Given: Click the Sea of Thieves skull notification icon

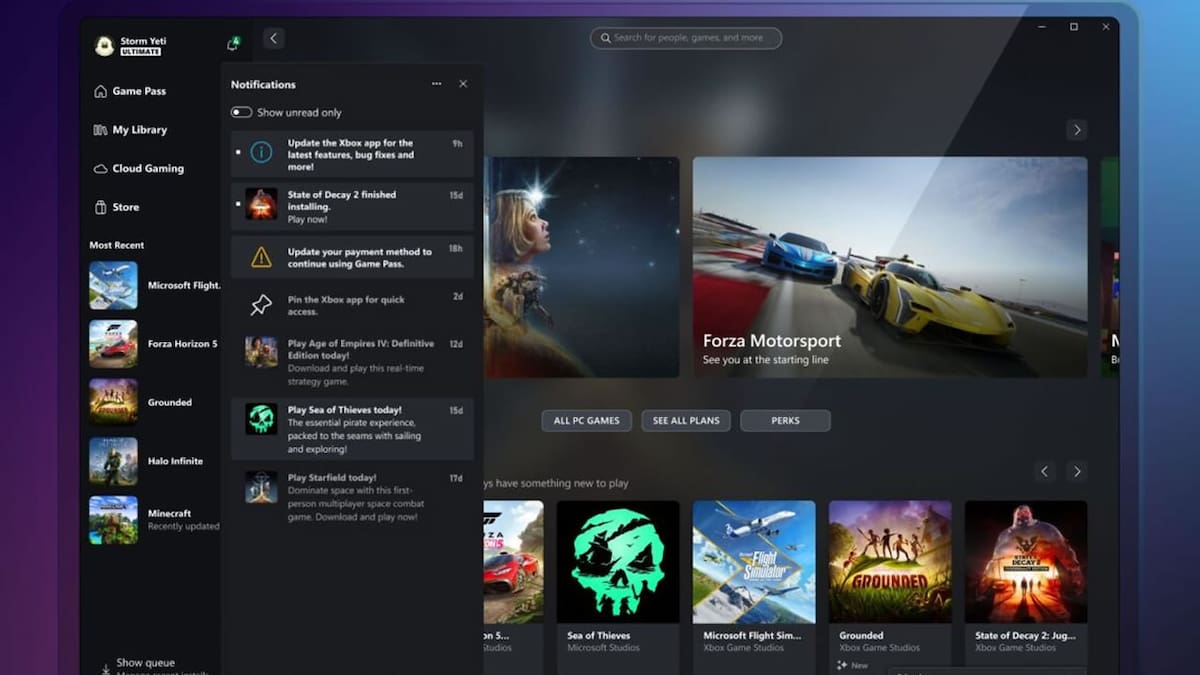Looking at the screenshot, I should 261,419.
